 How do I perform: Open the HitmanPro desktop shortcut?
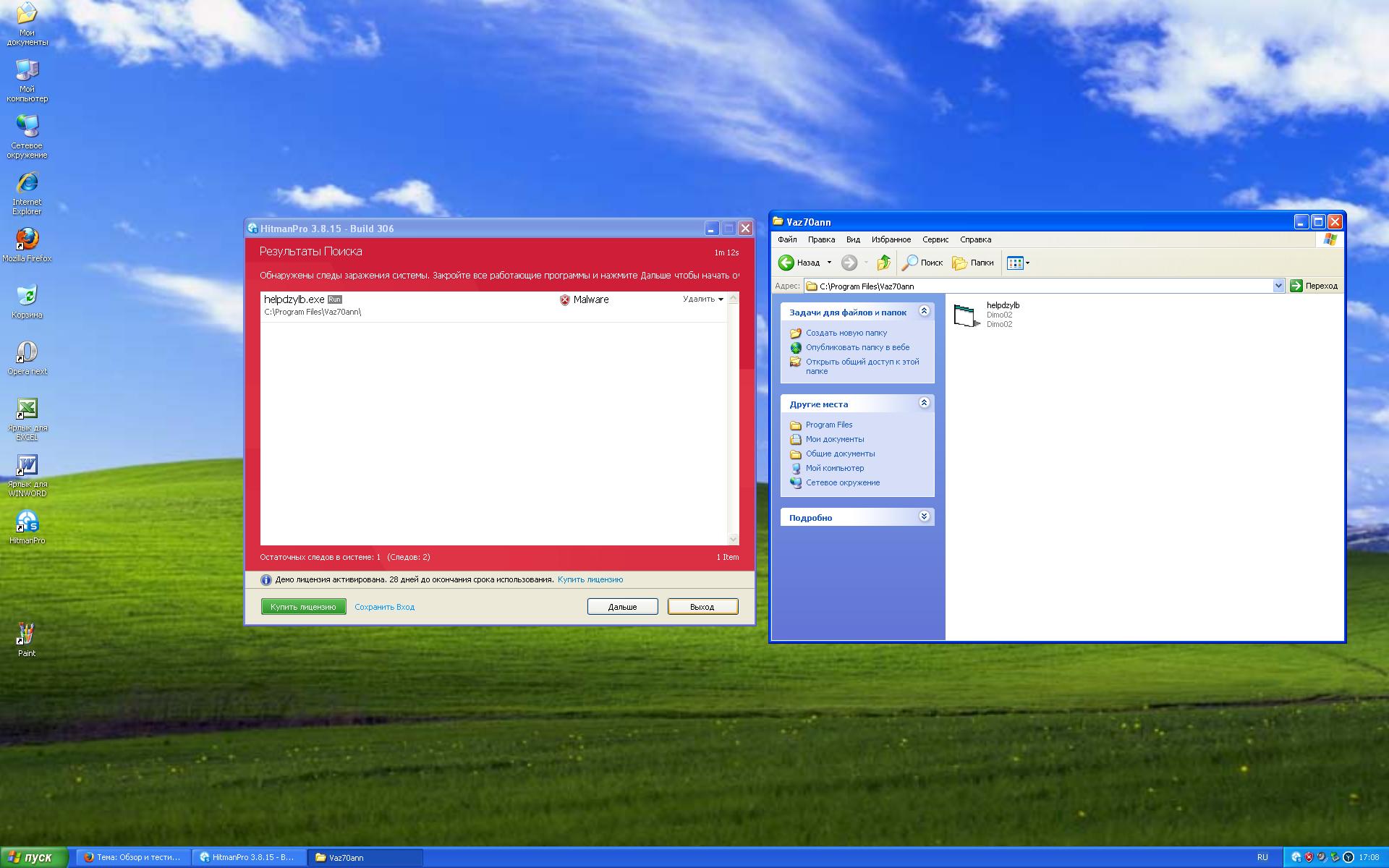[x=27, y=522]
